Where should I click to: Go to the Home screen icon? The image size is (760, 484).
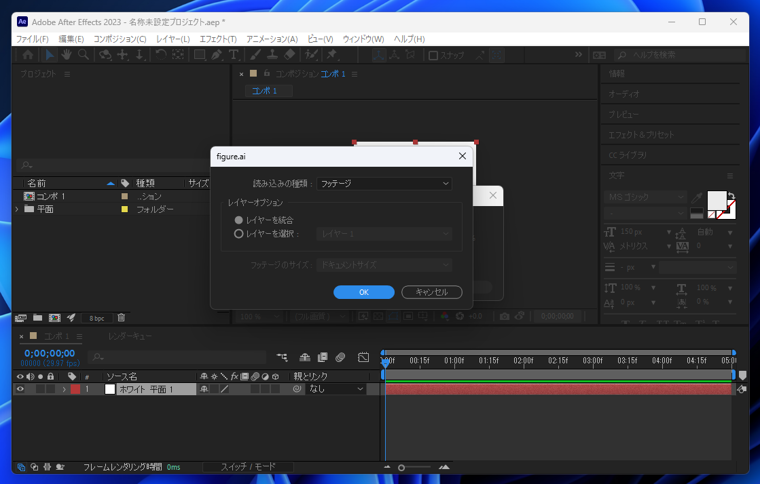pos(28,55)
